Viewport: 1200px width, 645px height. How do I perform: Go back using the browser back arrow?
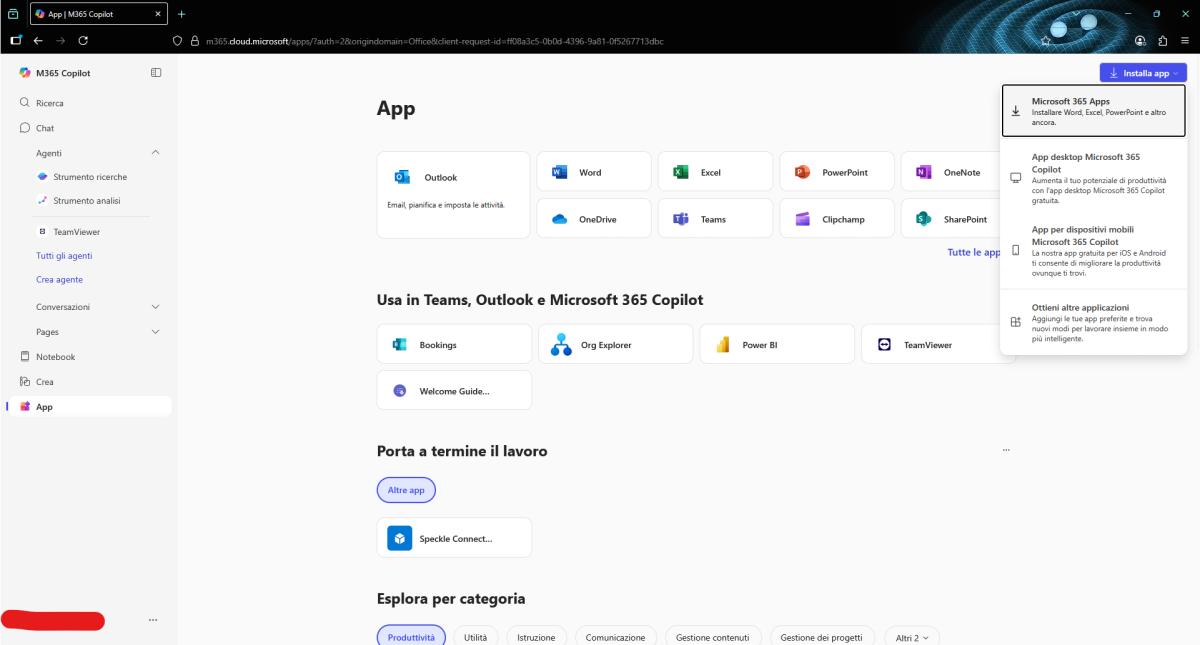click(x=38, y=41)
